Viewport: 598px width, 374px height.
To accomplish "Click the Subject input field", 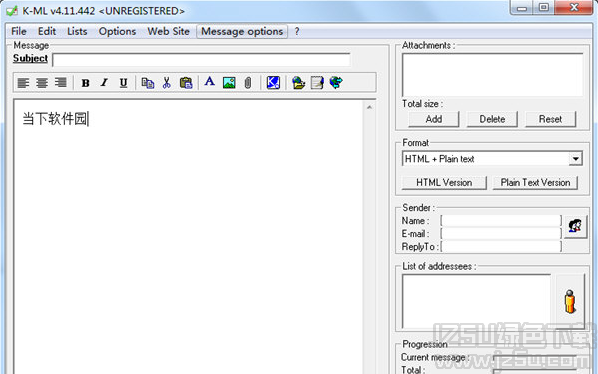I will pos(201,60).
